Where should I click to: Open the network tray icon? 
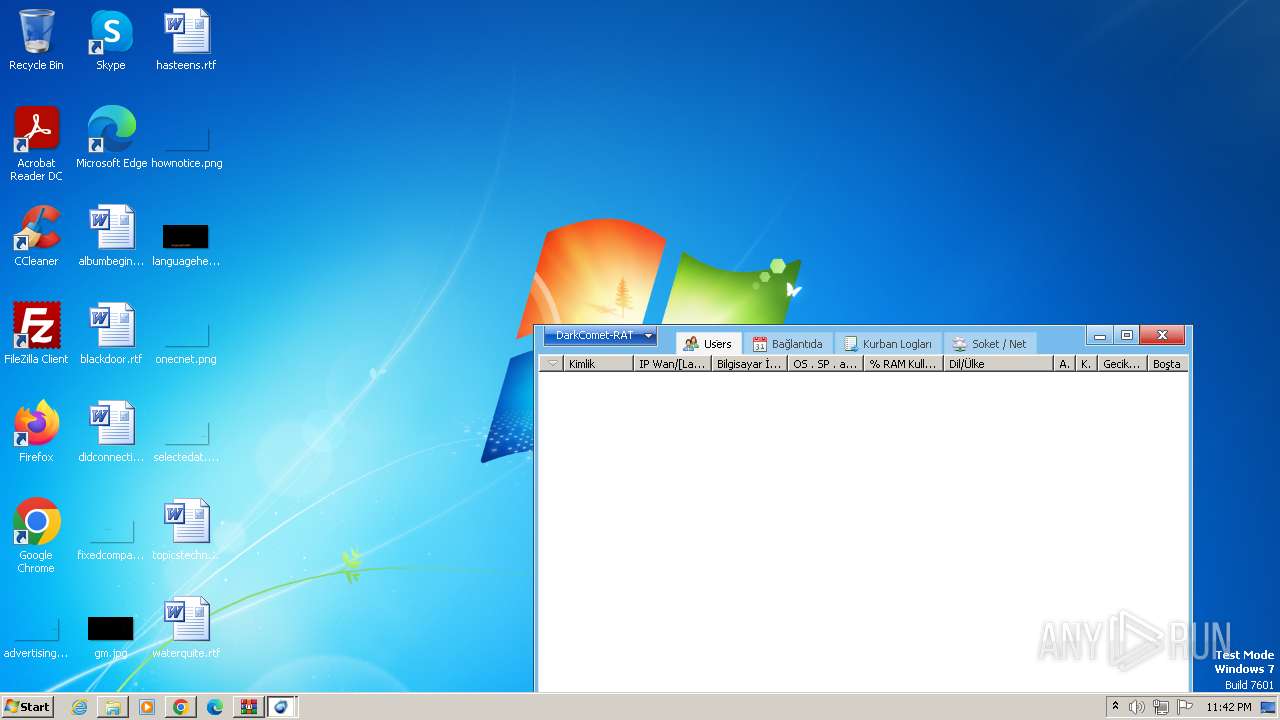pos(1160,707)
